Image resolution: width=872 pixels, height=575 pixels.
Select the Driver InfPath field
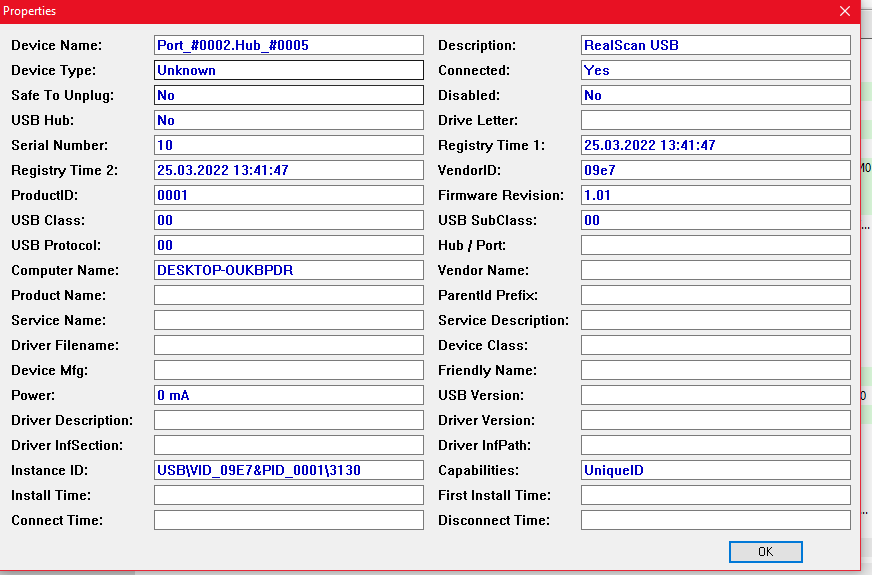(716, 445)
